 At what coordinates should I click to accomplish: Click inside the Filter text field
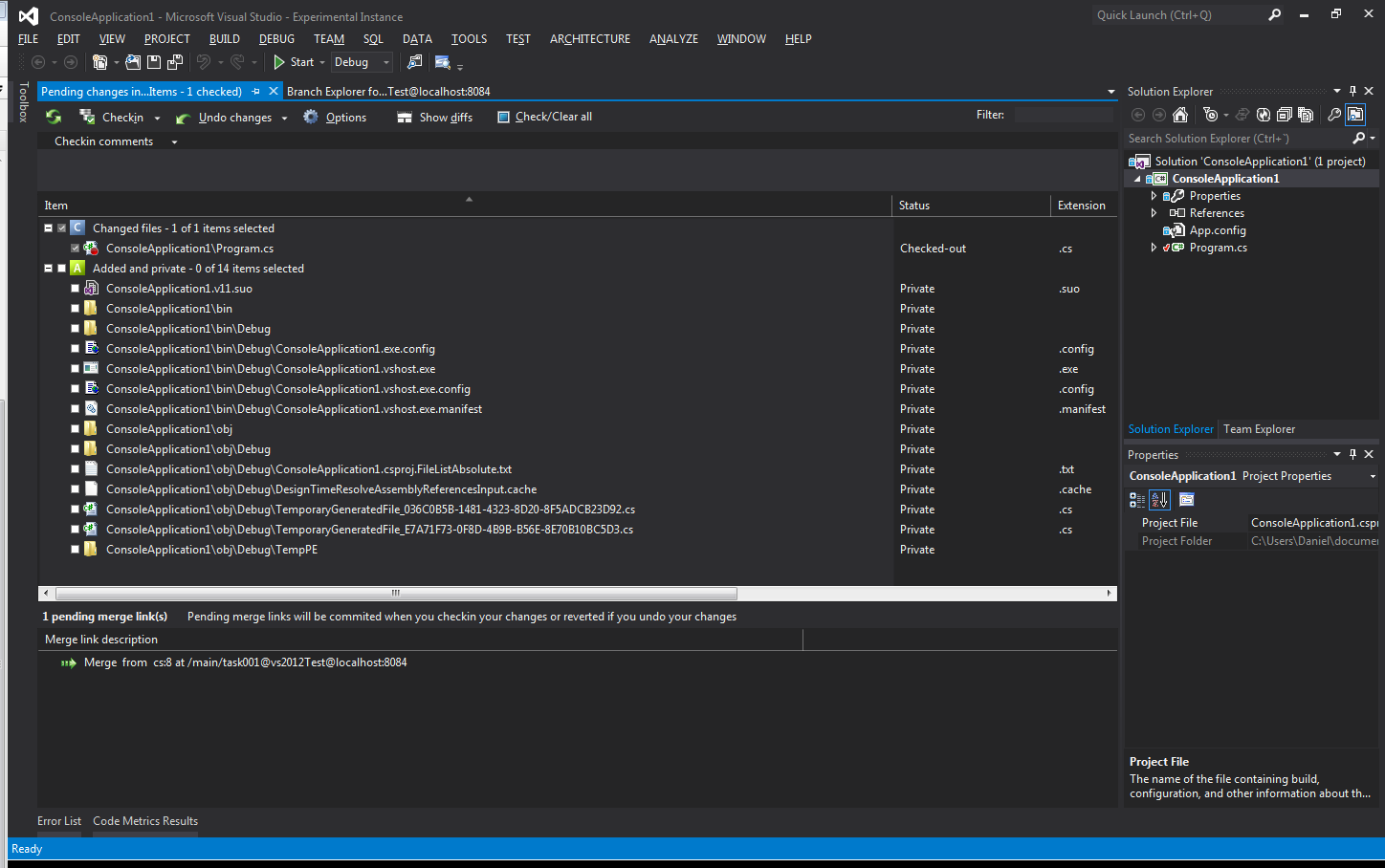(x=1062, y=114)
